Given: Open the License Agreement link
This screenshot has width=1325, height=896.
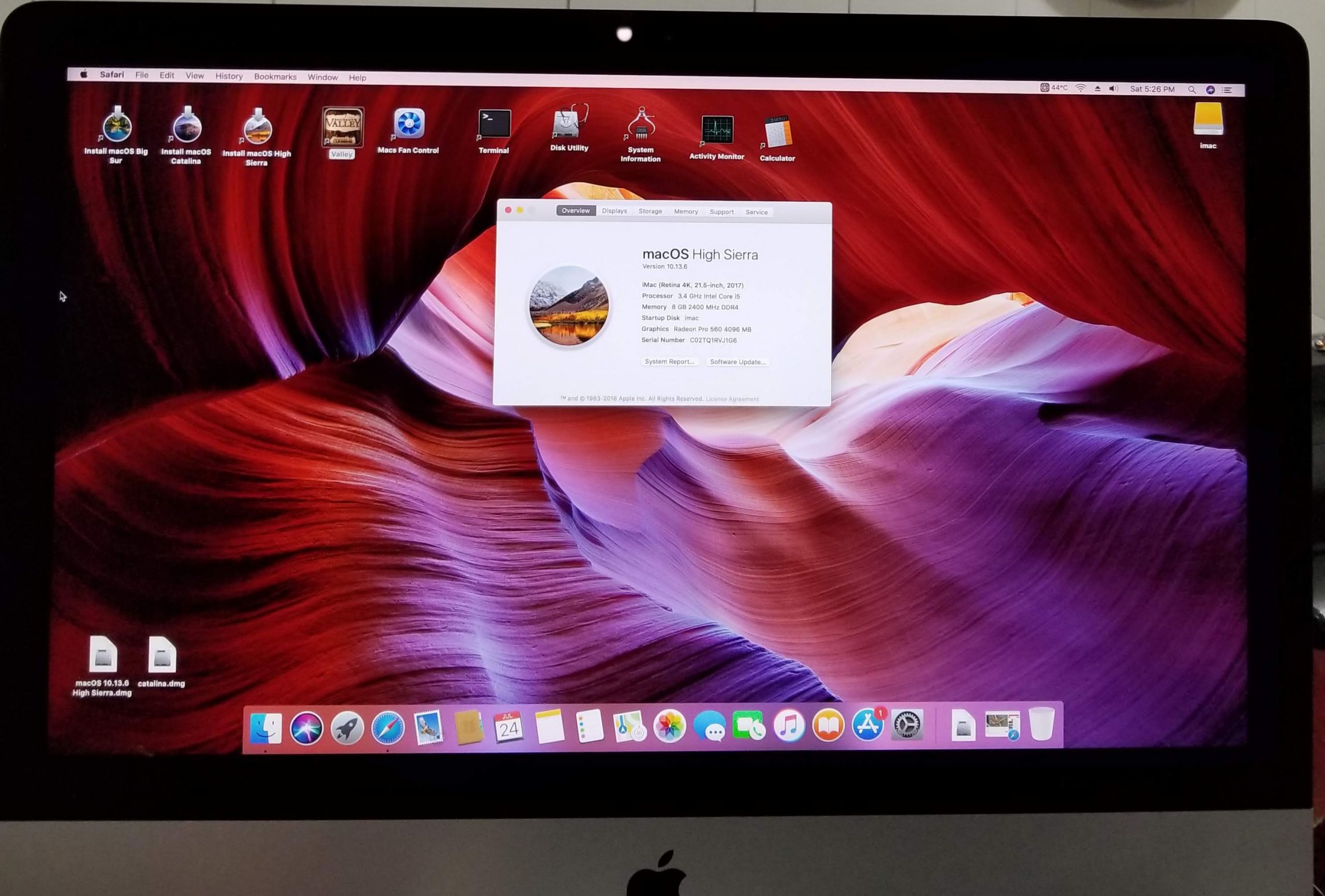Looking at the screenshot, I should tap(732, 399).
